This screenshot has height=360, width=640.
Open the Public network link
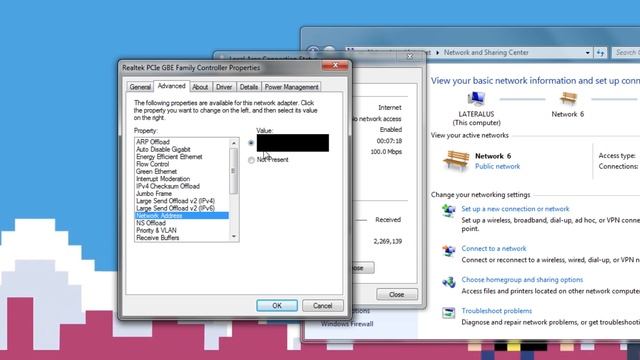tap(497, 167)
